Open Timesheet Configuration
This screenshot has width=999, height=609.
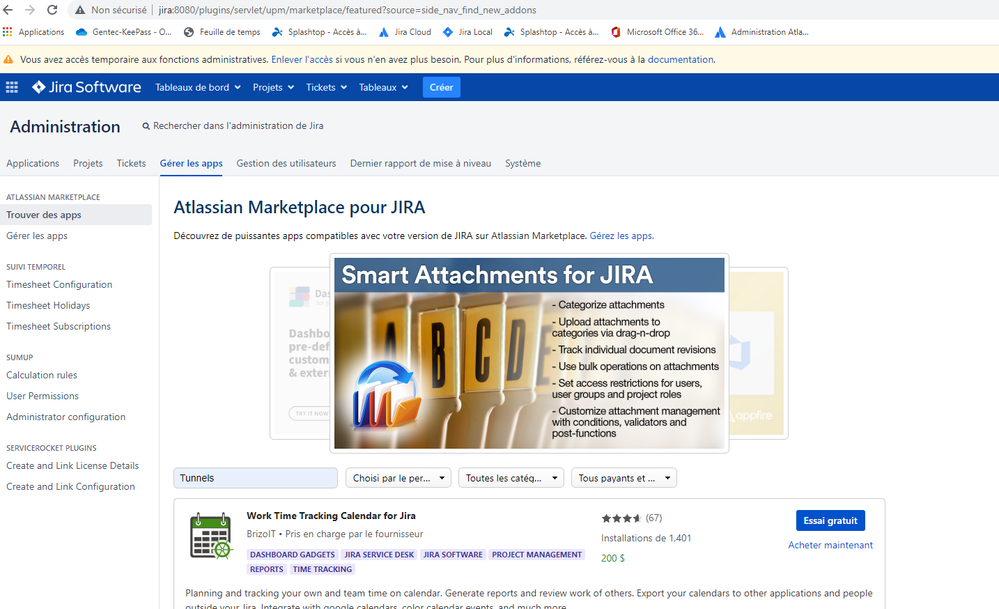(59, 285)
